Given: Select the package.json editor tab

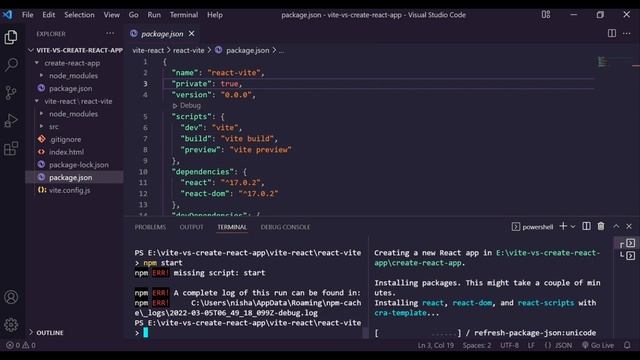Looking at the screenshot, I should click(x=162, y=34).
